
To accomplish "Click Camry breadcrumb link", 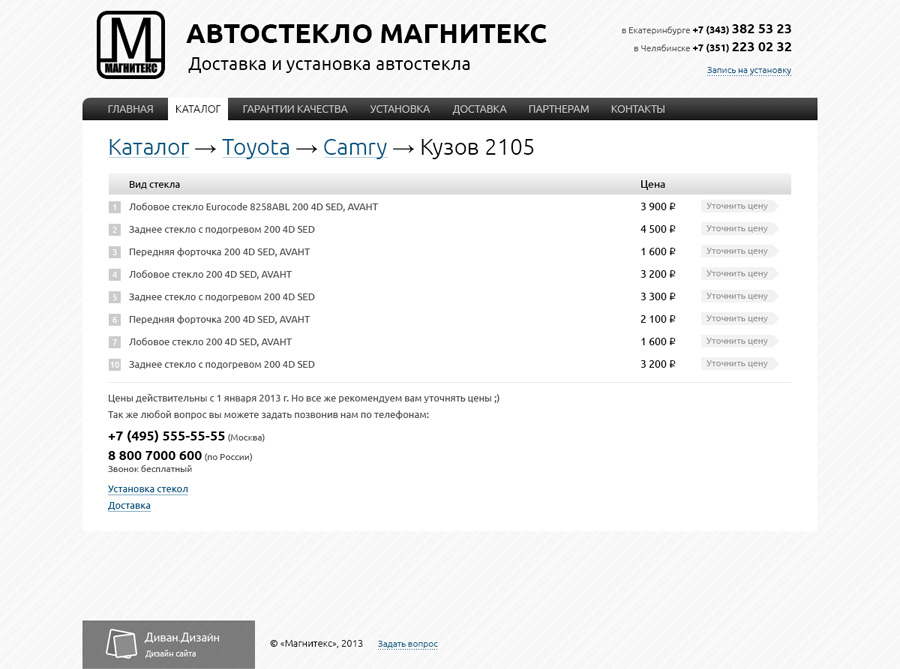I will coord(355,147).
